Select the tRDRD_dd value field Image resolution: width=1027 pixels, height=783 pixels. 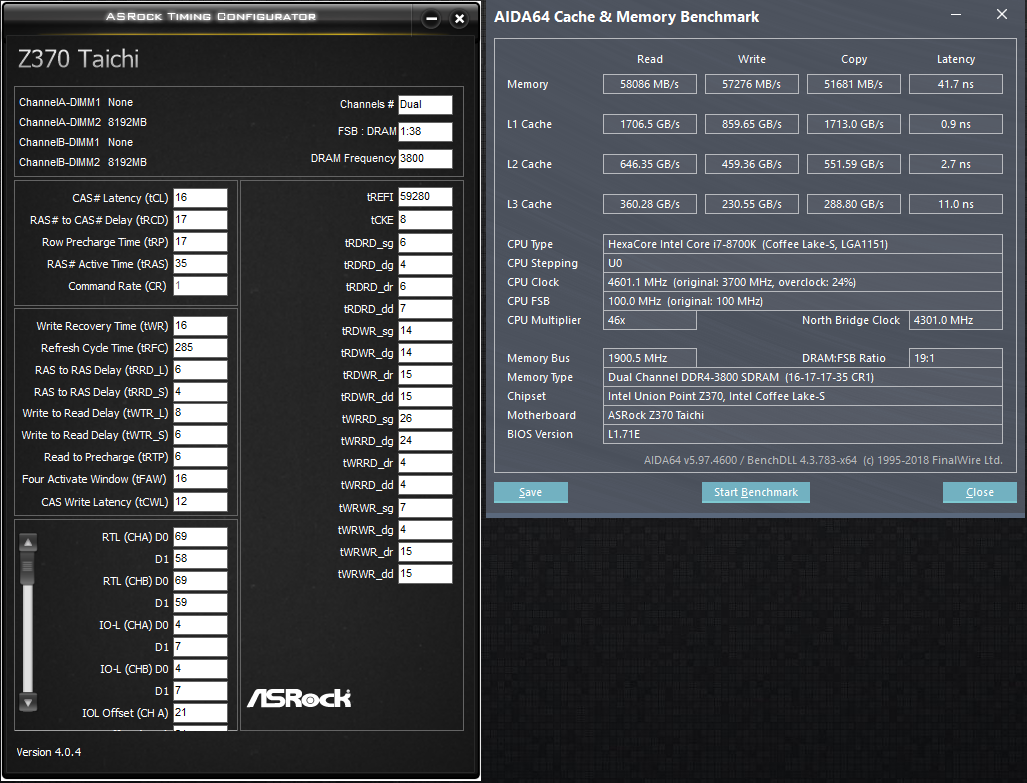(x=425, y=309)
